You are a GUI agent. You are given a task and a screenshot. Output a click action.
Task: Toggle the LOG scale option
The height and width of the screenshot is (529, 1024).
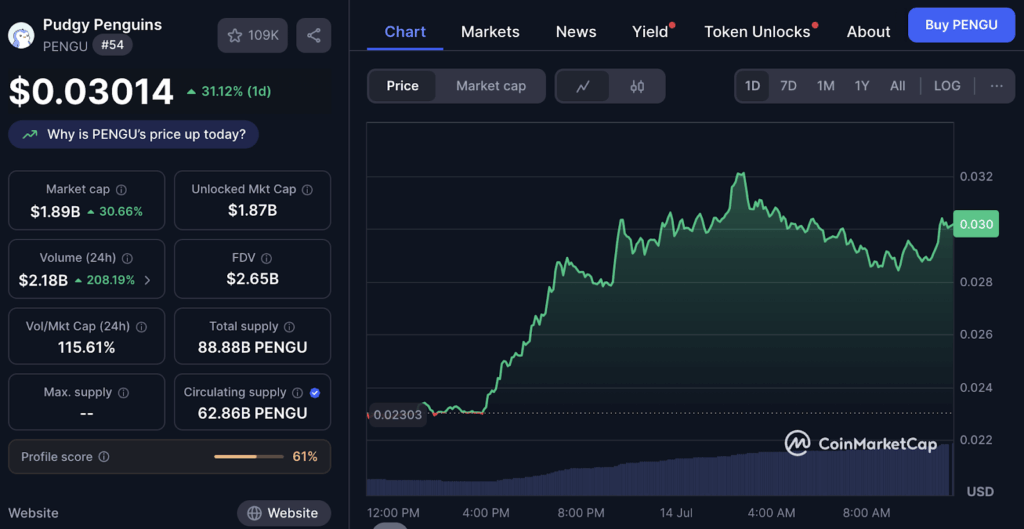pos(946,86)
